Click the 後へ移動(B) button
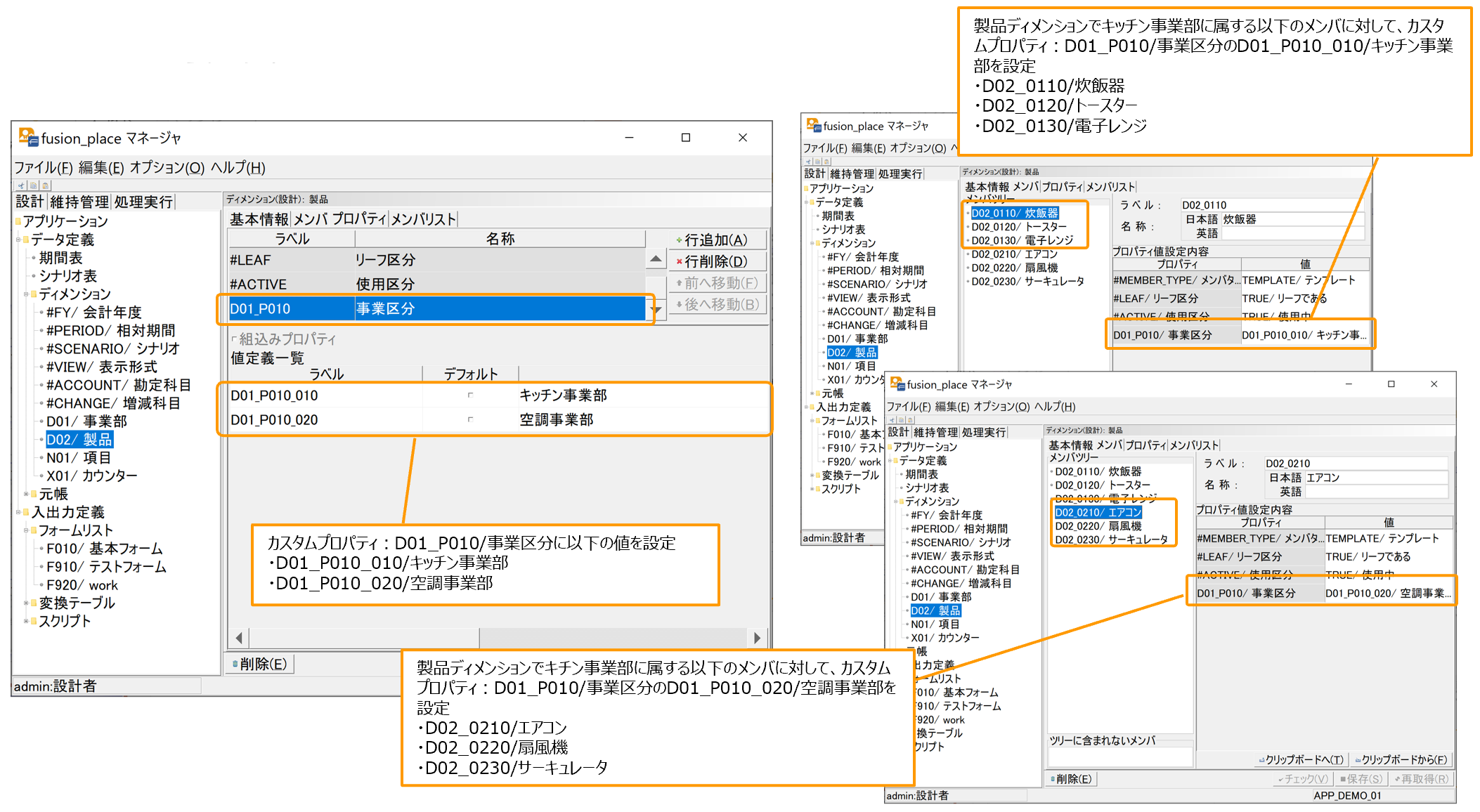 tap(718, 304)
